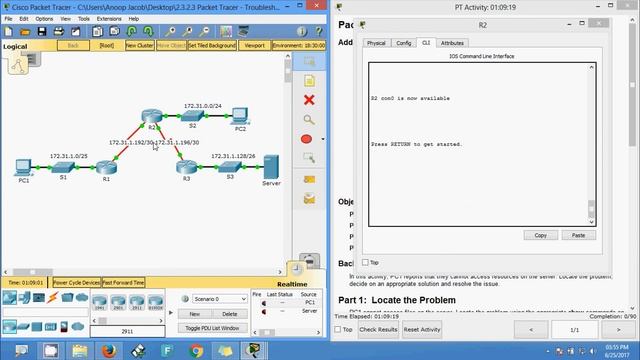Open the File menu
The image size is (640, 360).
pos(8,19)
